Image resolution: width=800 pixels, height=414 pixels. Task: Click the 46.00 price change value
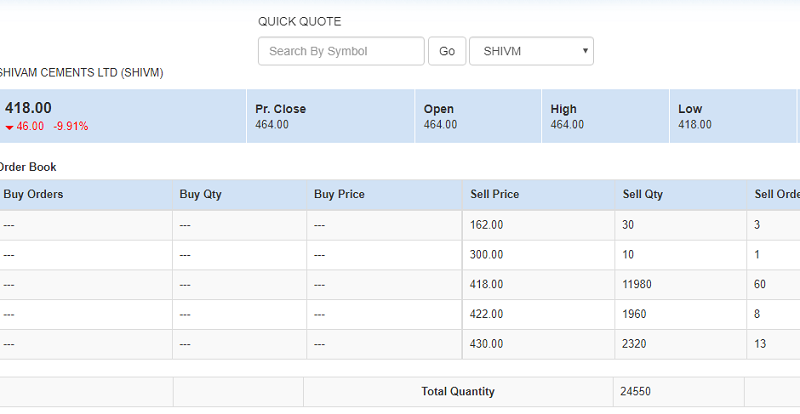[x=30, y=126]
